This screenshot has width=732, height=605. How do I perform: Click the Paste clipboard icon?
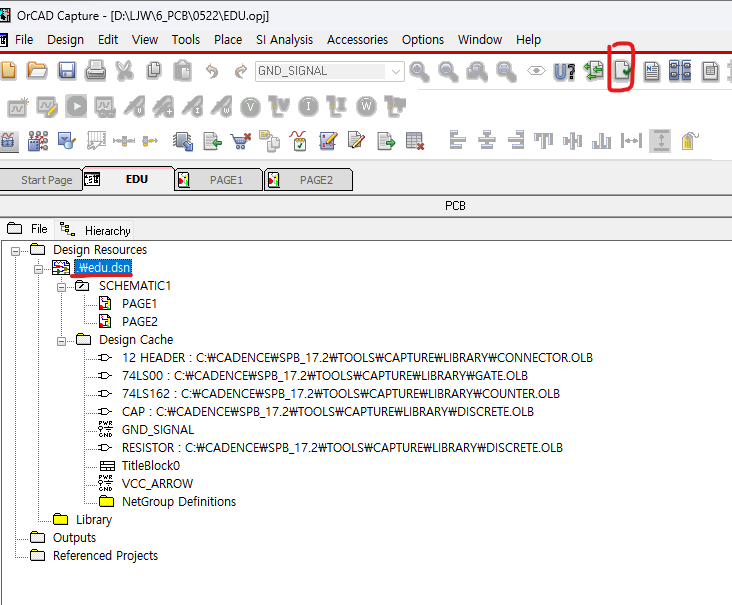[x=183, y=71]
